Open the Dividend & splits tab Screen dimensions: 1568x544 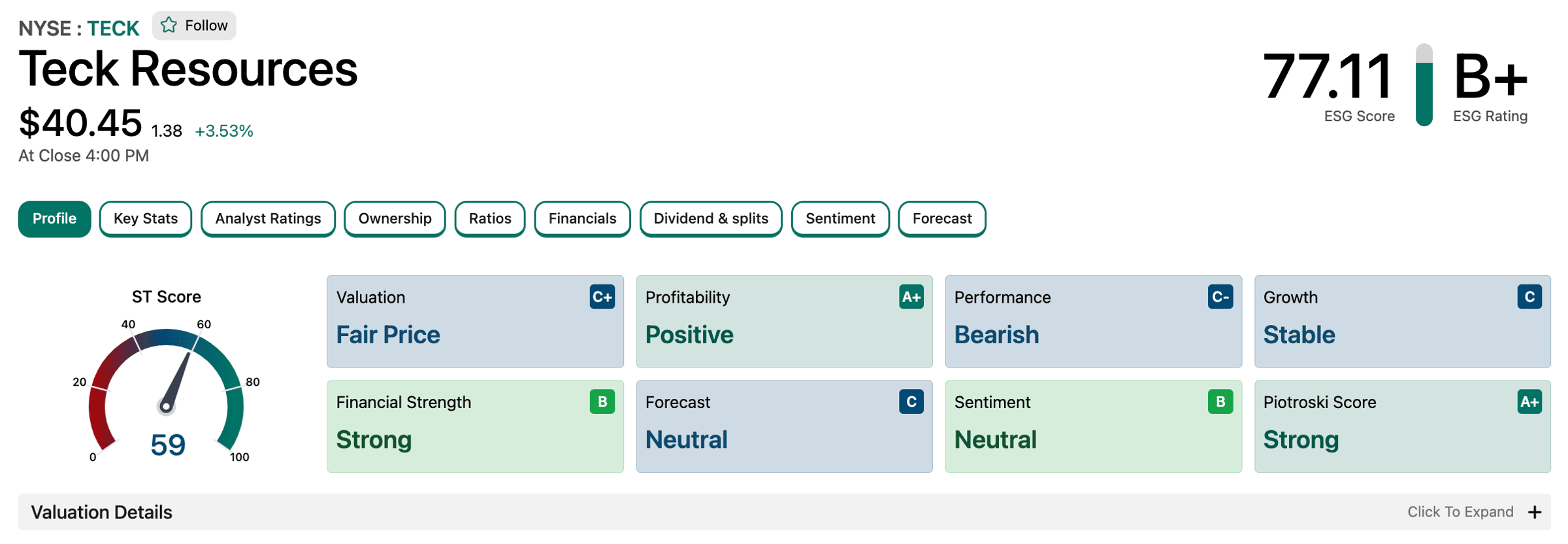(711, 218)
